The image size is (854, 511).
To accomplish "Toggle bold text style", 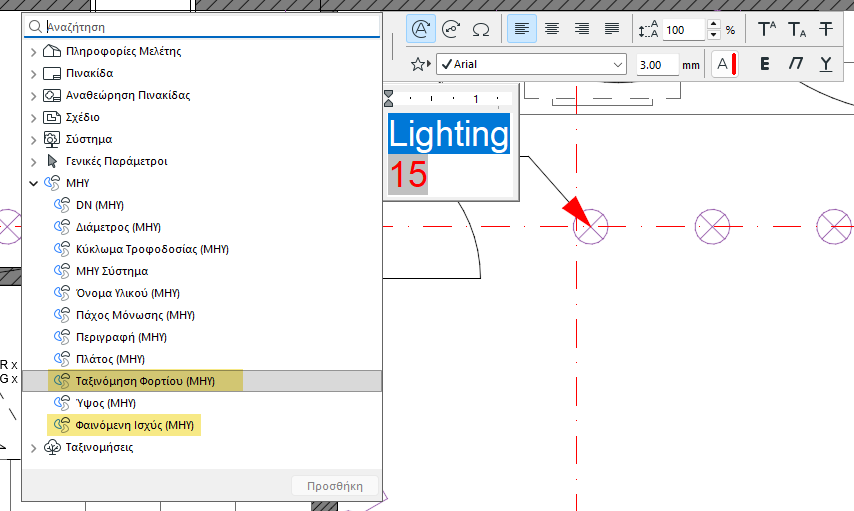I will pyautogui.click(x=765, y=64).
